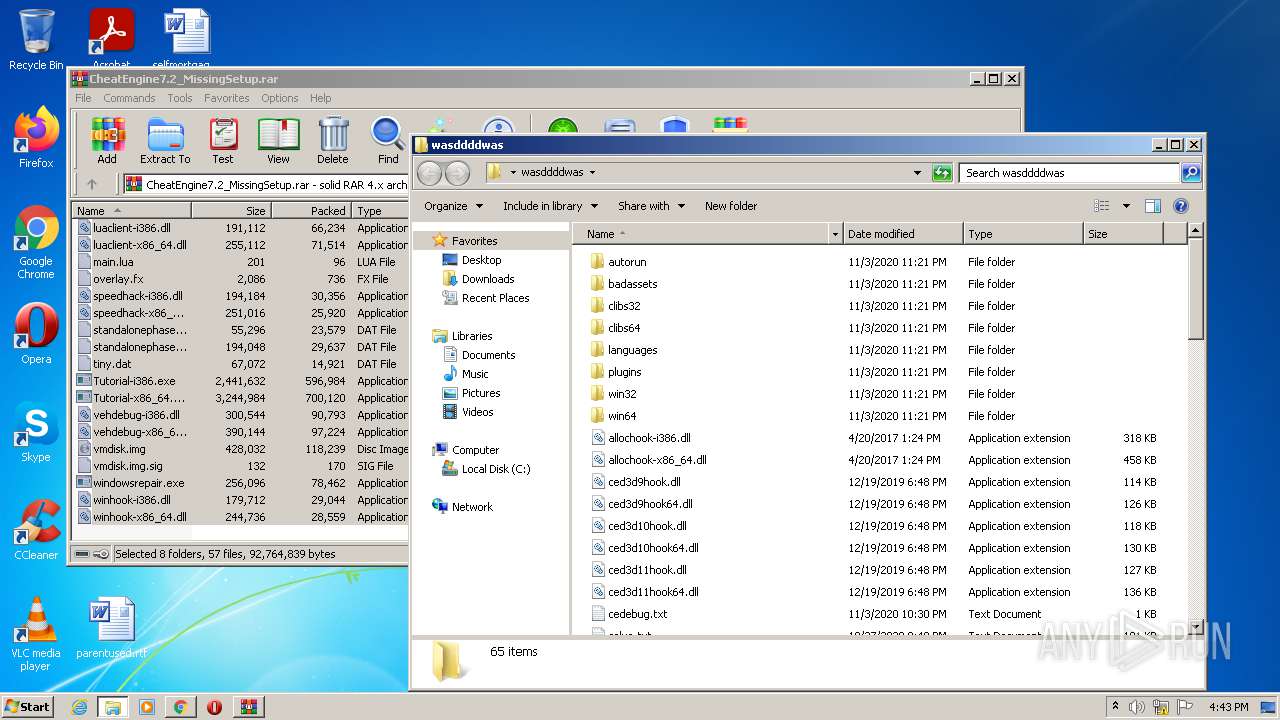Image resolution: width=1280 pixels, height=720 pixels.
Task: Select the badassets folder
Action: [x=632, y=284]
